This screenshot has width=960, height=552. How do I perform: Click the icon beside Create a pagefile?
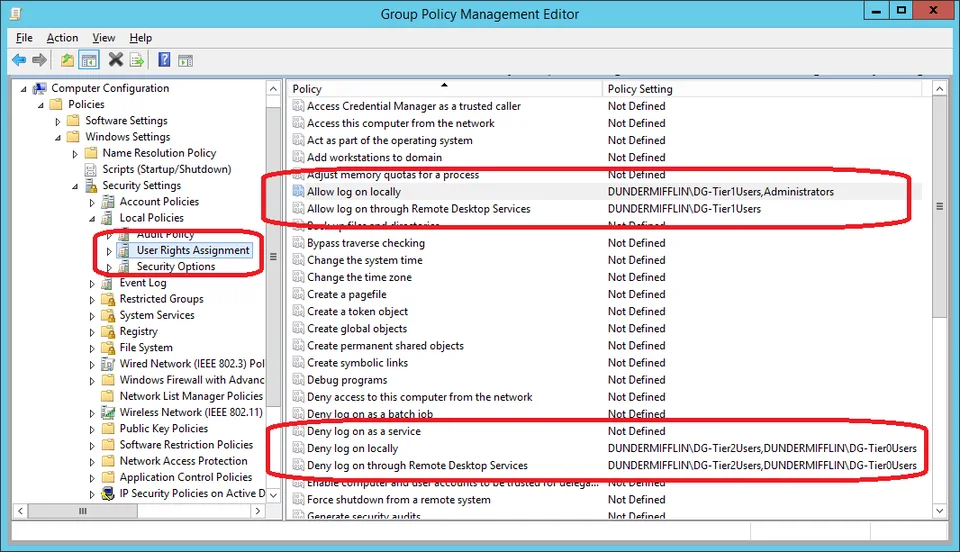[x=298, y=294]
